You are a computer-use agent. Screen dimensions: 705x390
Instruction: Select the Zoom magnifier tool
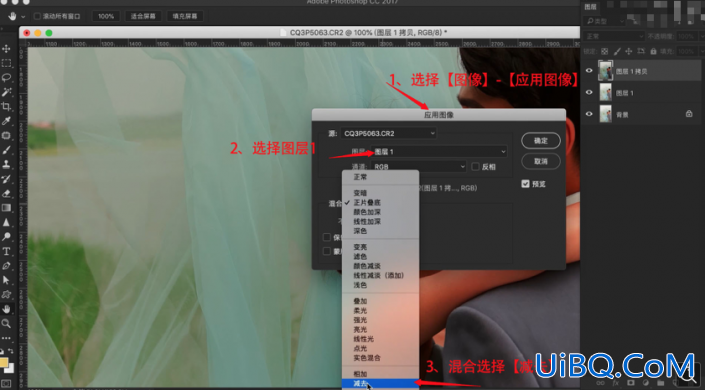coord(6,323)
